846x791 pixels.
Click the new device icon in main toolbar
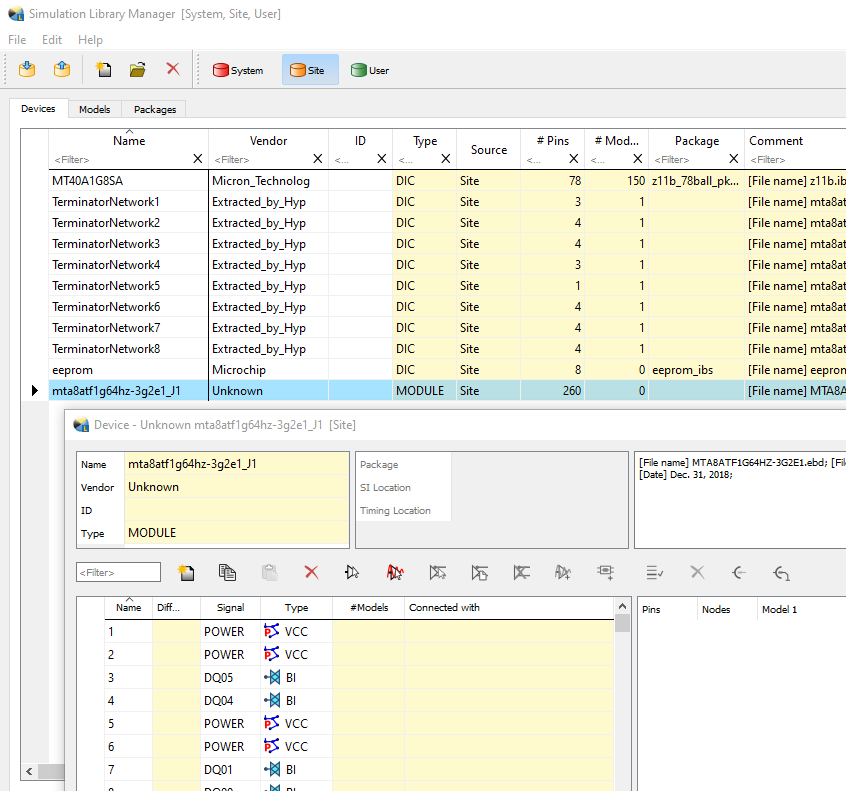pyautogui.click(x=103, y=70)
